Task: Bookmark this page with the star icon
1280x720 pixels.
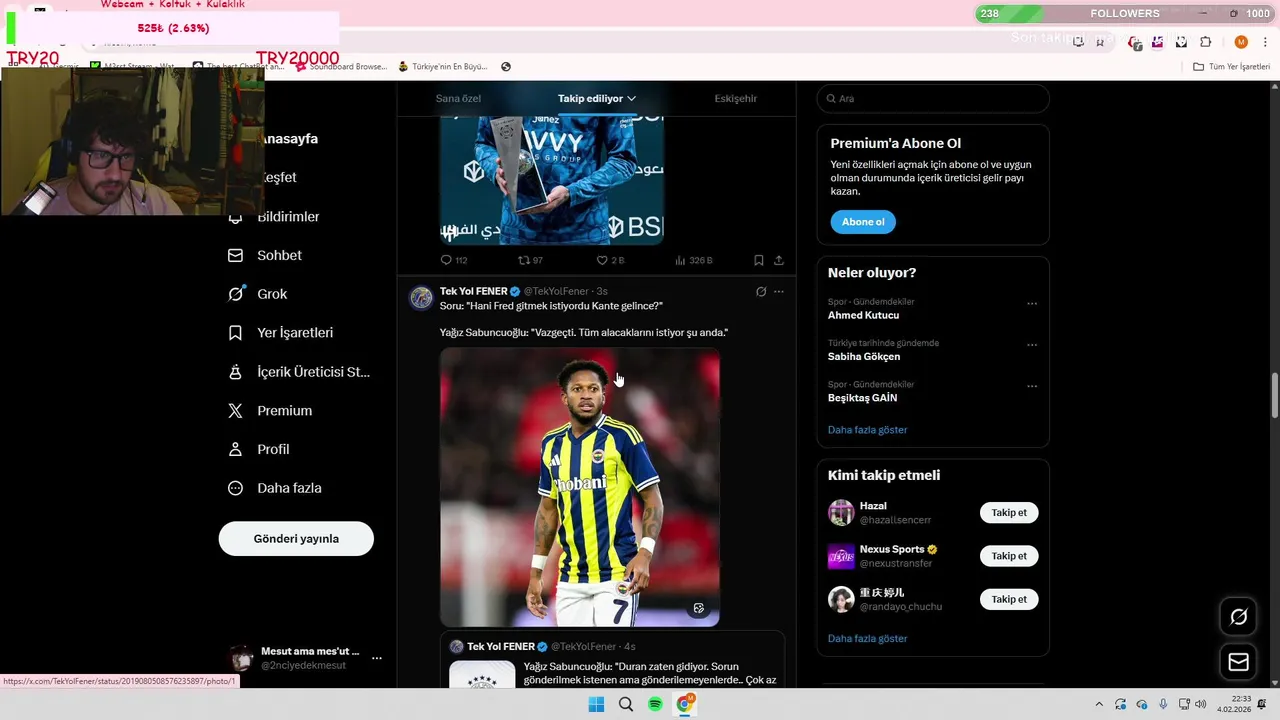Action: [x=1100, y=42]
